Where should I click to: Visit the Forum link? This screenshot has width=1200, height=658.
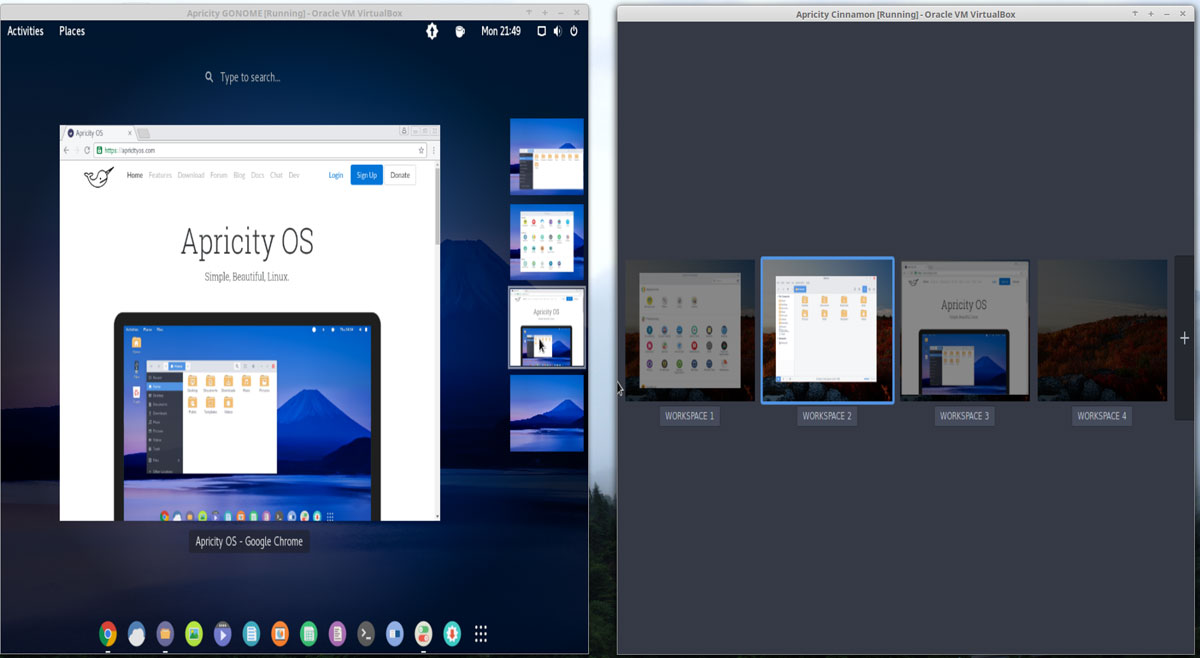(219, 175)
